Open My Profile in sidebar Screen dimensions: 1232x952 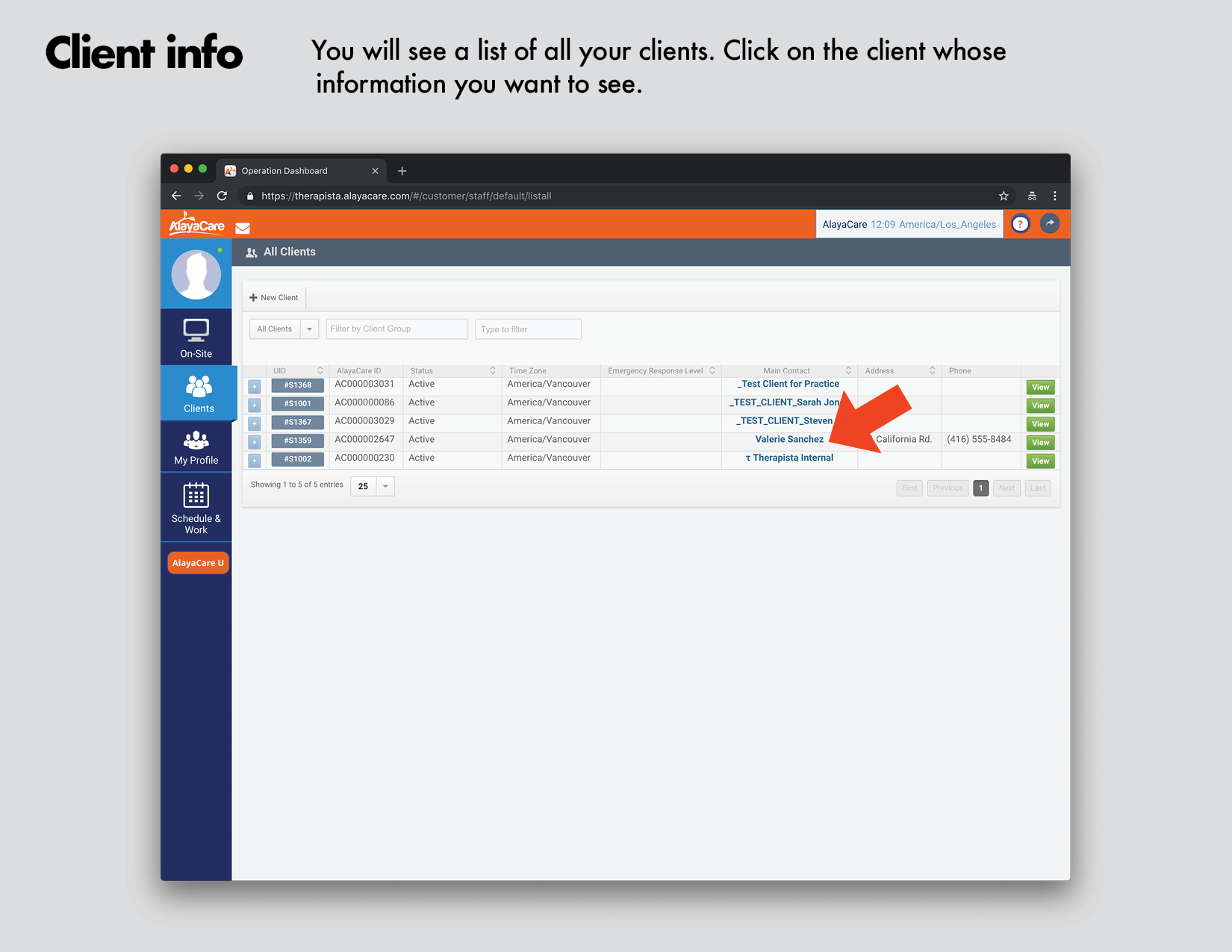coord(196,447)
